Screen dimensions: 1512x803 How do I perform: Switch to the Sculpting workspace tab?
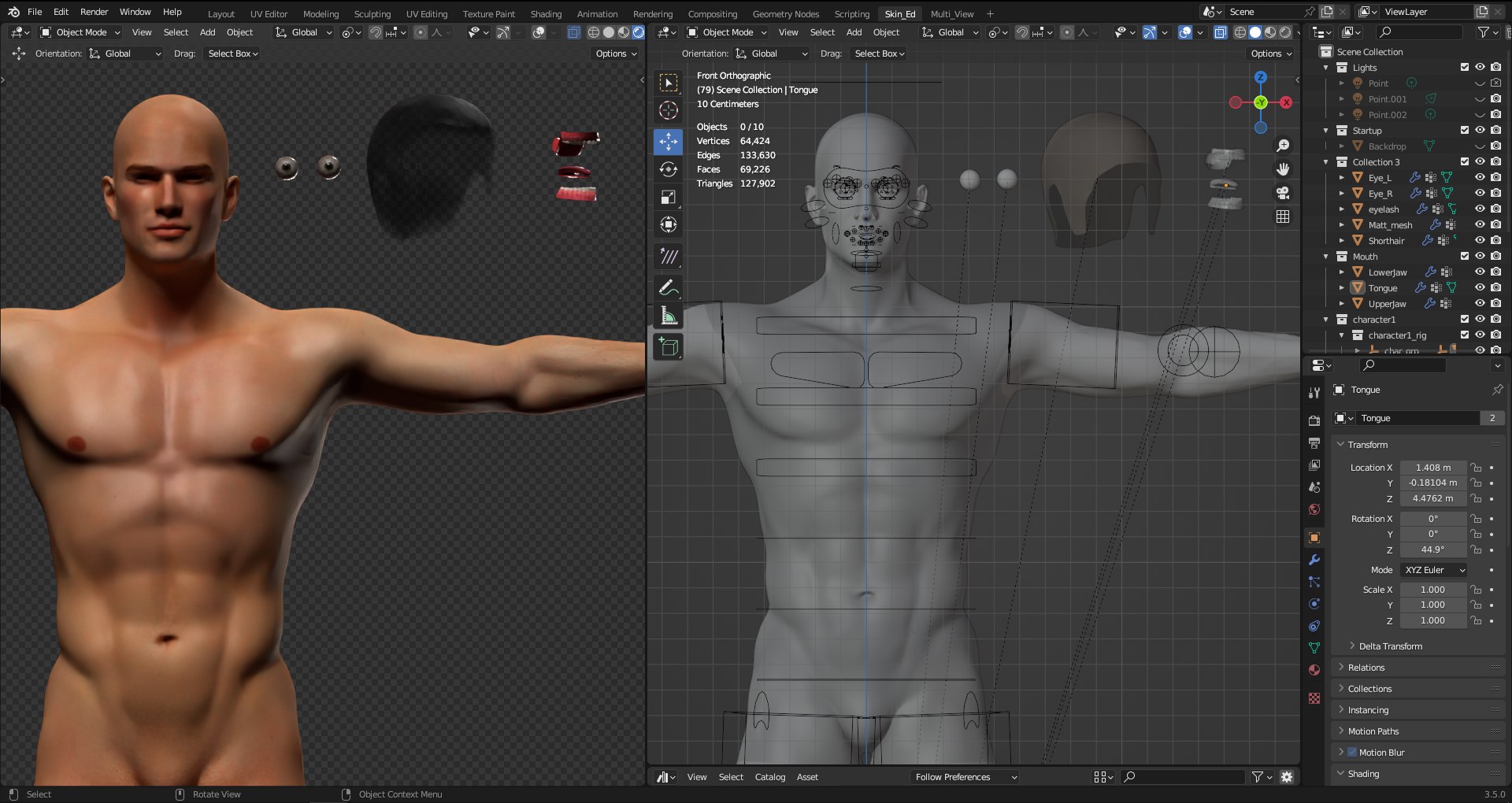[x=372, y=14]
